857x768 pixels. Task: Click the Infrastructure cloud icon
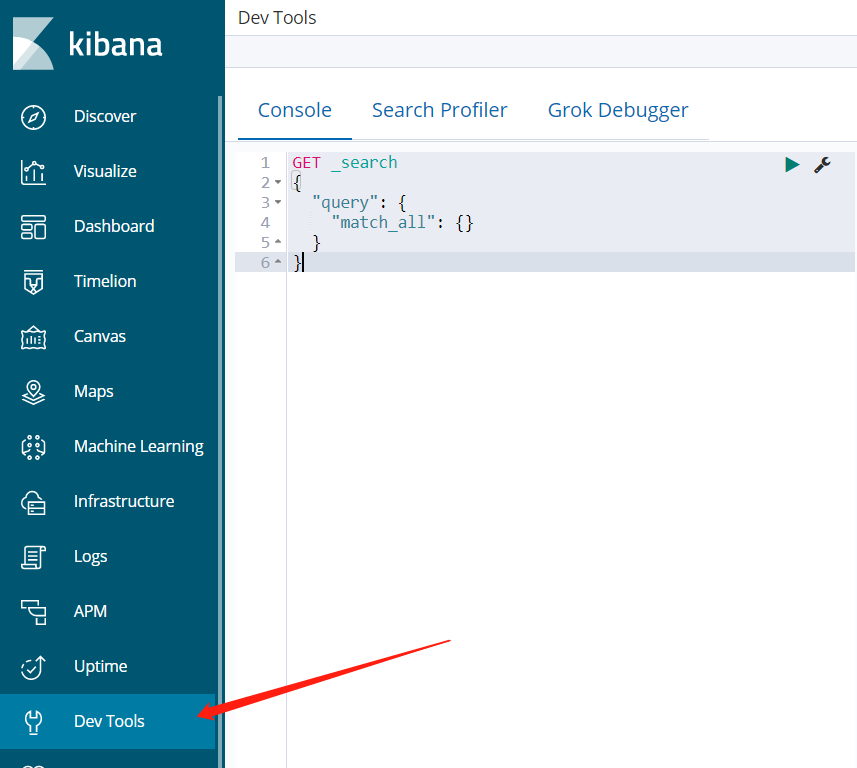[x=33, y=502]
